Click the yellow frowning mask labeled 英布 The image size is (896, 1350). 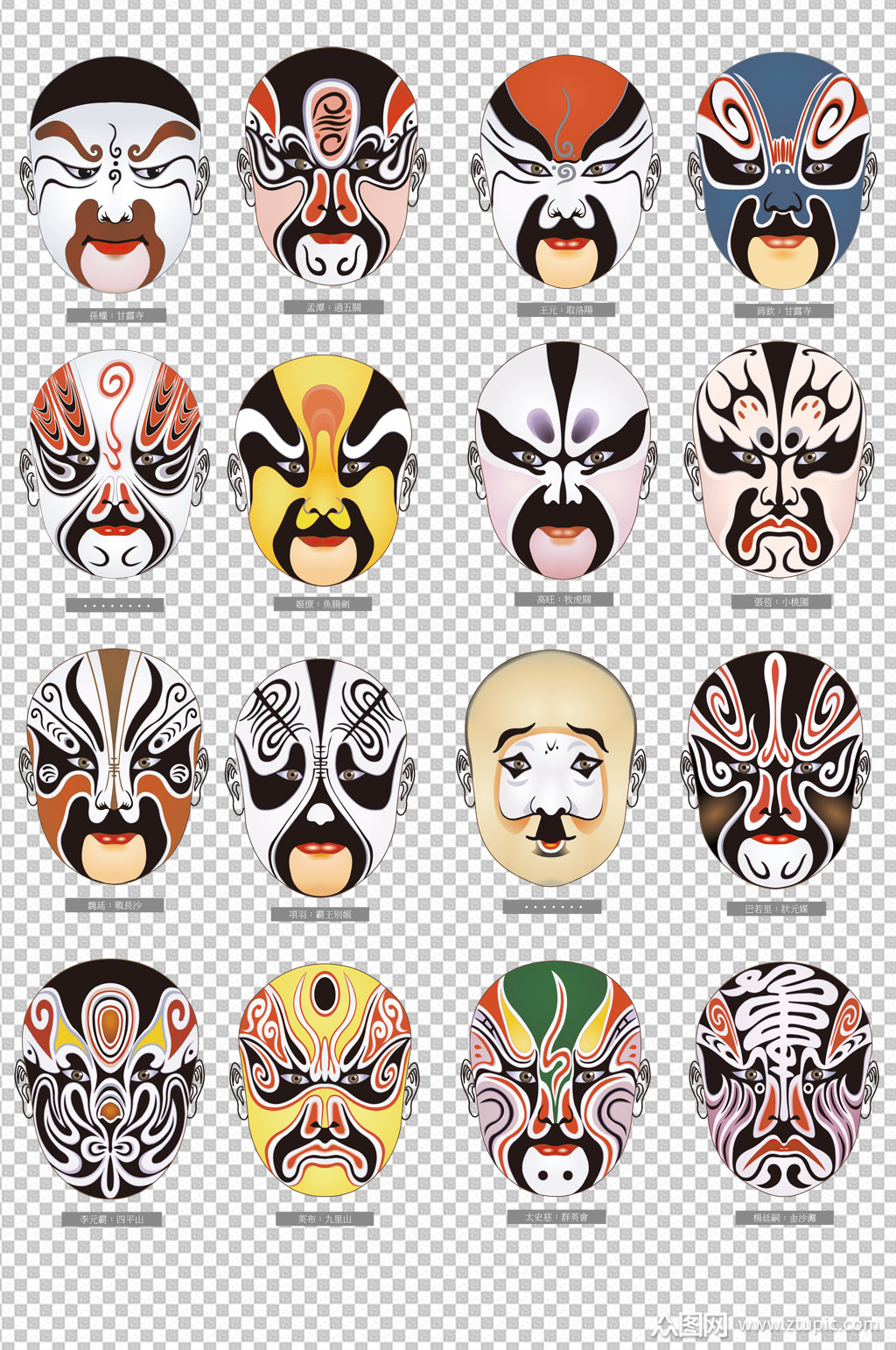click(x=325, y=1080)
